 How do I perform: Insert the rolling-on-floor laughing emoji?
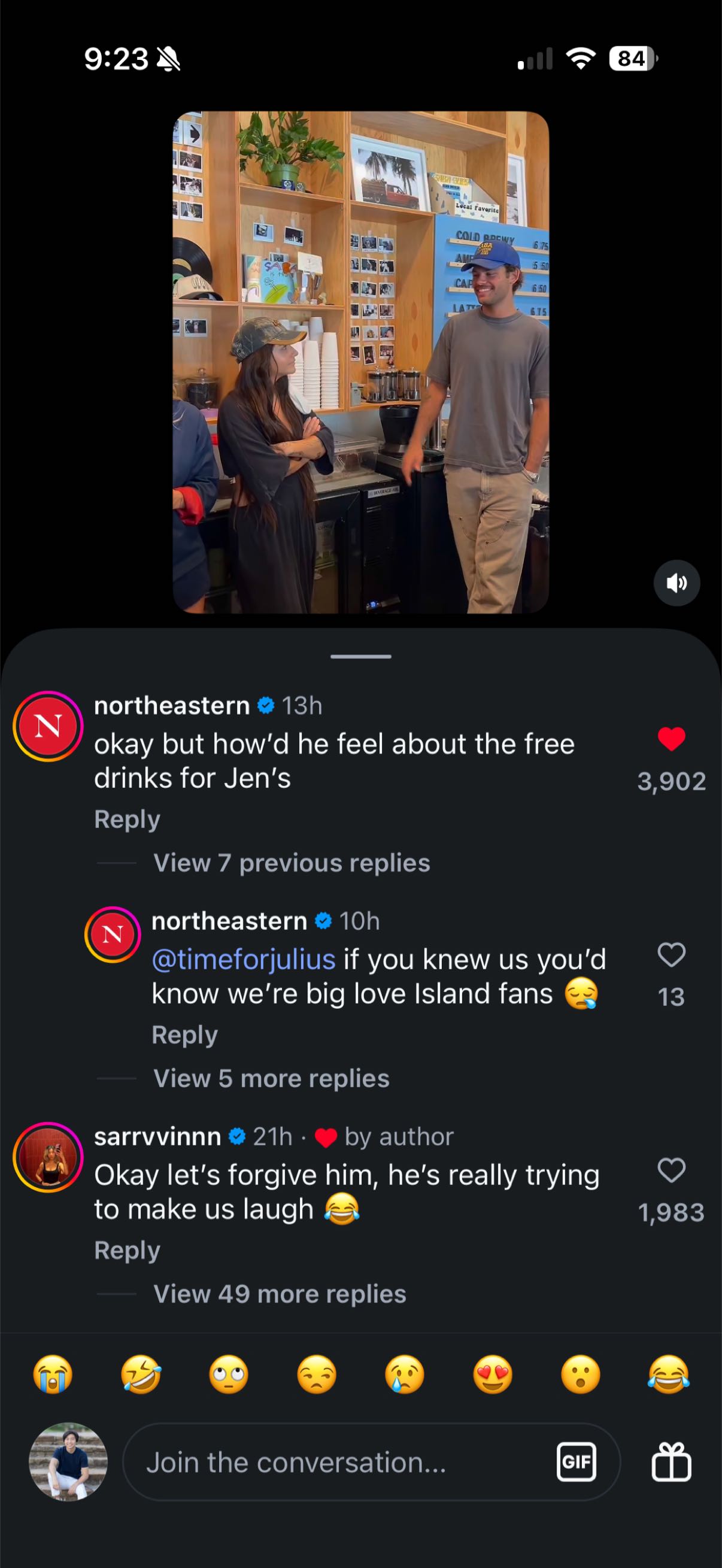tap(141, 1375)
